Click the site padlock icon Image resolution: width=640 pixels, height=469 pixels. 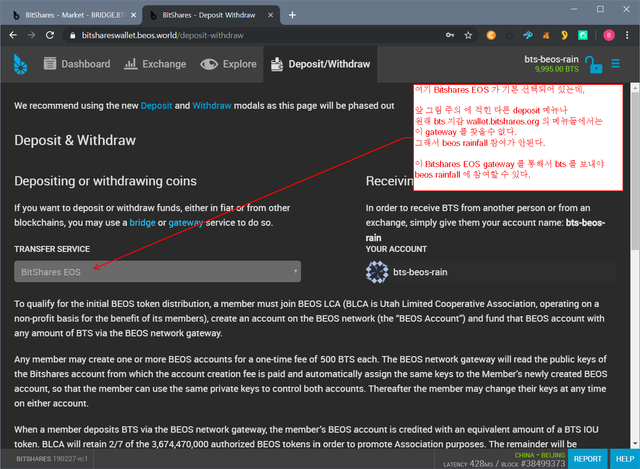(x=73, y=36)
